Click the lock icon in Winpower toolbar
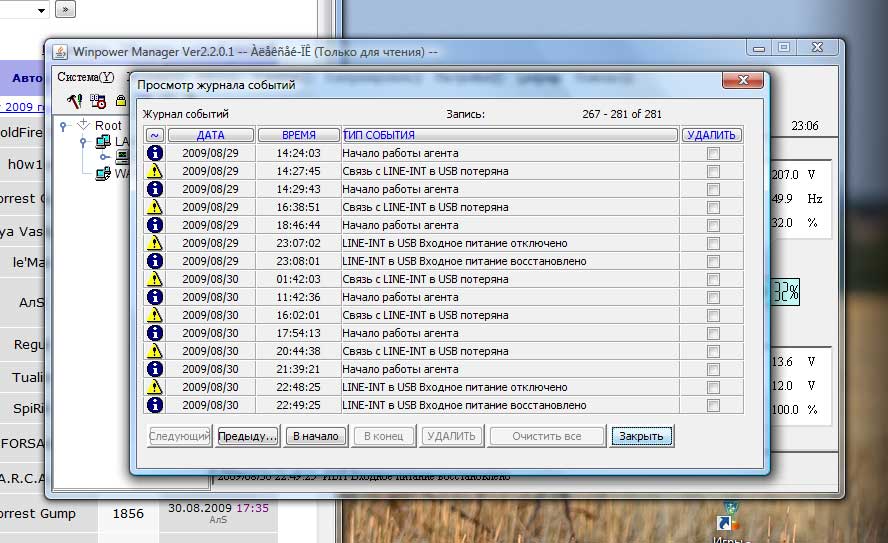This screenshot has width=888, height=543. (x=121, y=101)
